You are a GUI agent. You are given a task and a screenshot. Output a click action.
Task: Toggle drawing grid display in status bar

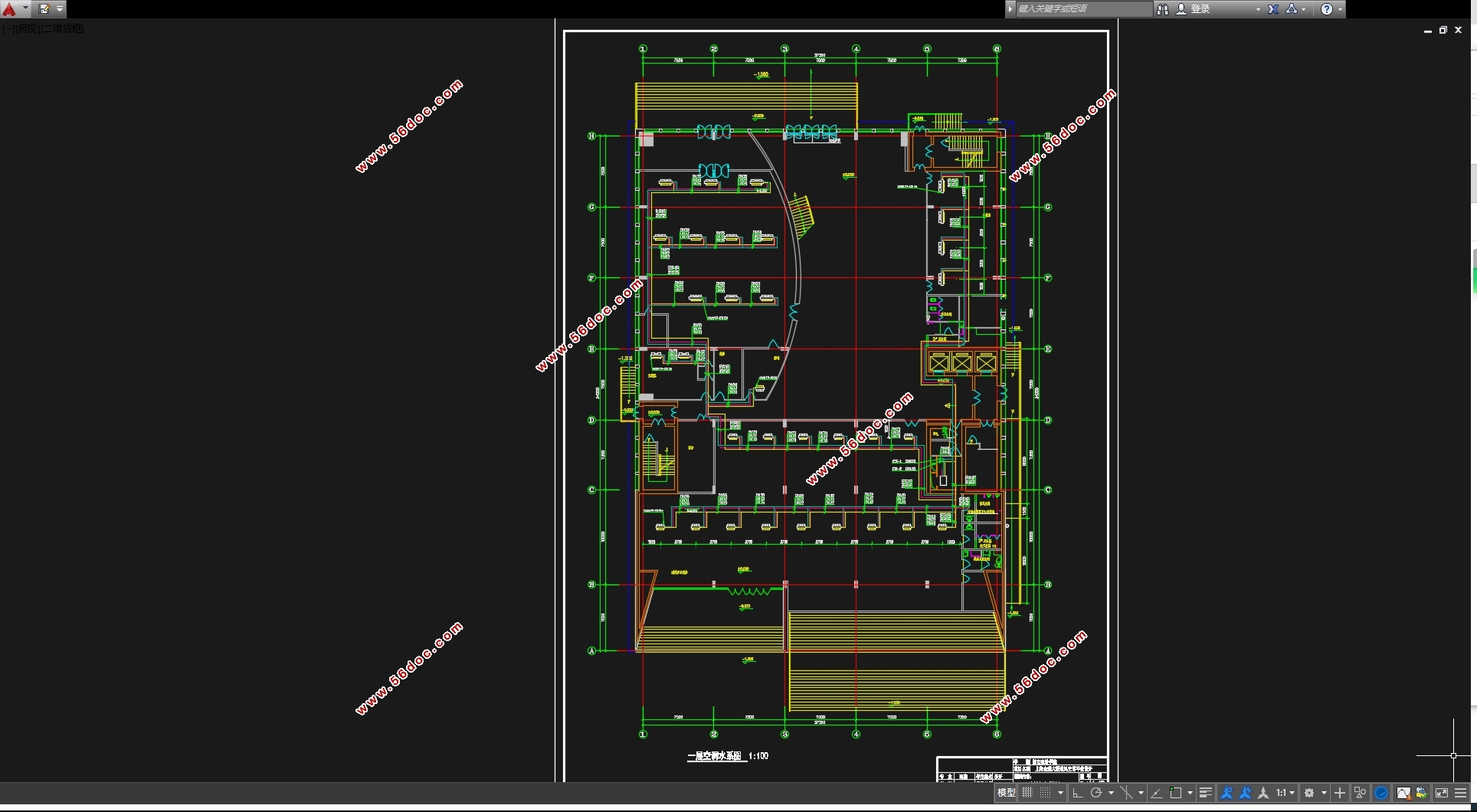coord(1027,793)
